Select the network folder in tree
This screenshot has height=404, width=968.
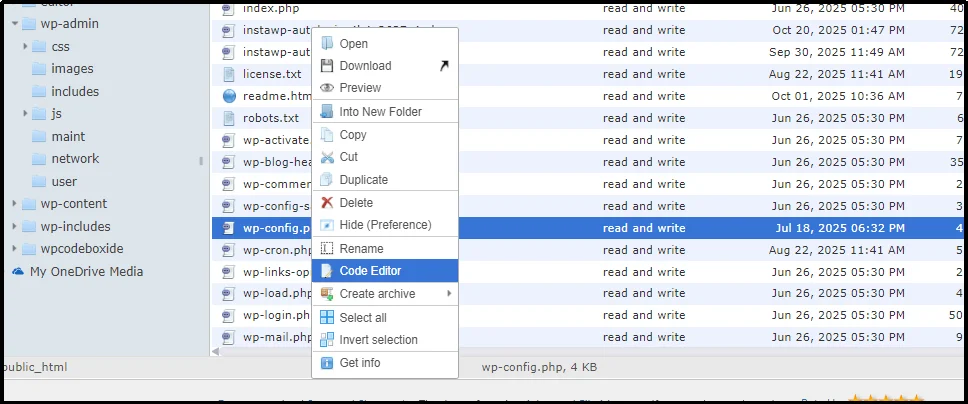click(75, 159)
